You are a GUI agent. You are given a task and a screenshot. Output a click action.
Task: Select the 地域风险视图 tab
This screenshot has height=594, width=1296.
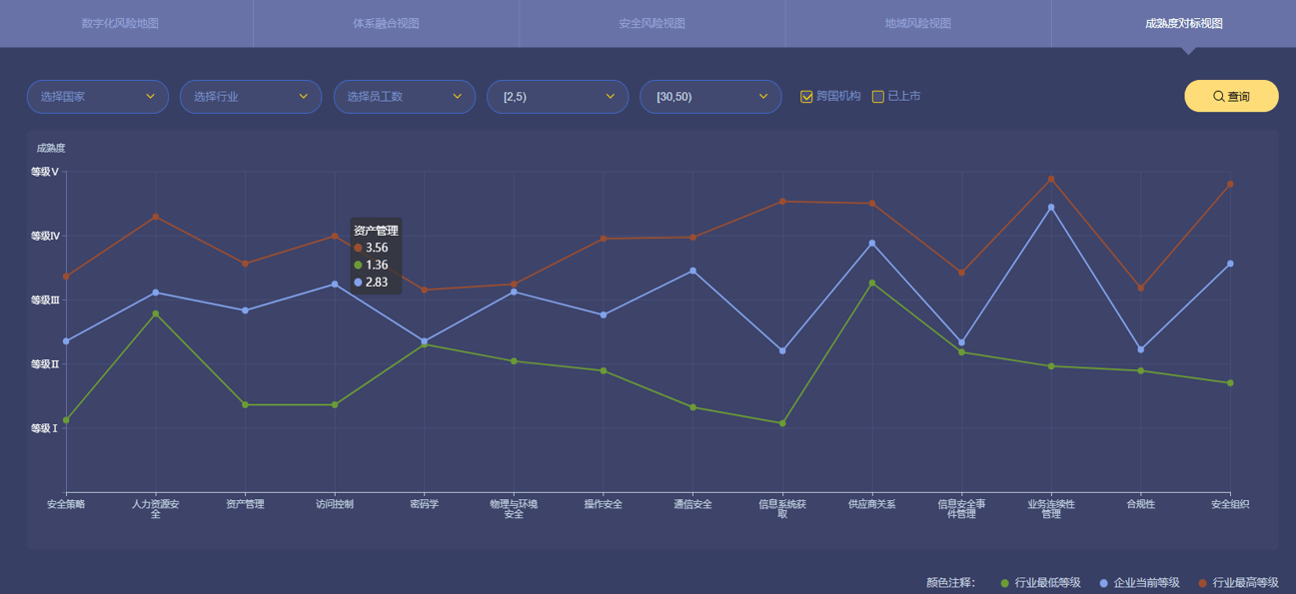coord(918,24)
